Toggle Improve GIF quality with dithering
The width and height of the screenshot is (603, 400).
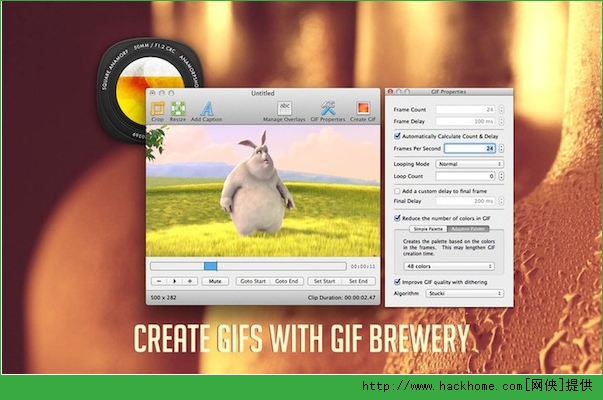click(397, 282)
